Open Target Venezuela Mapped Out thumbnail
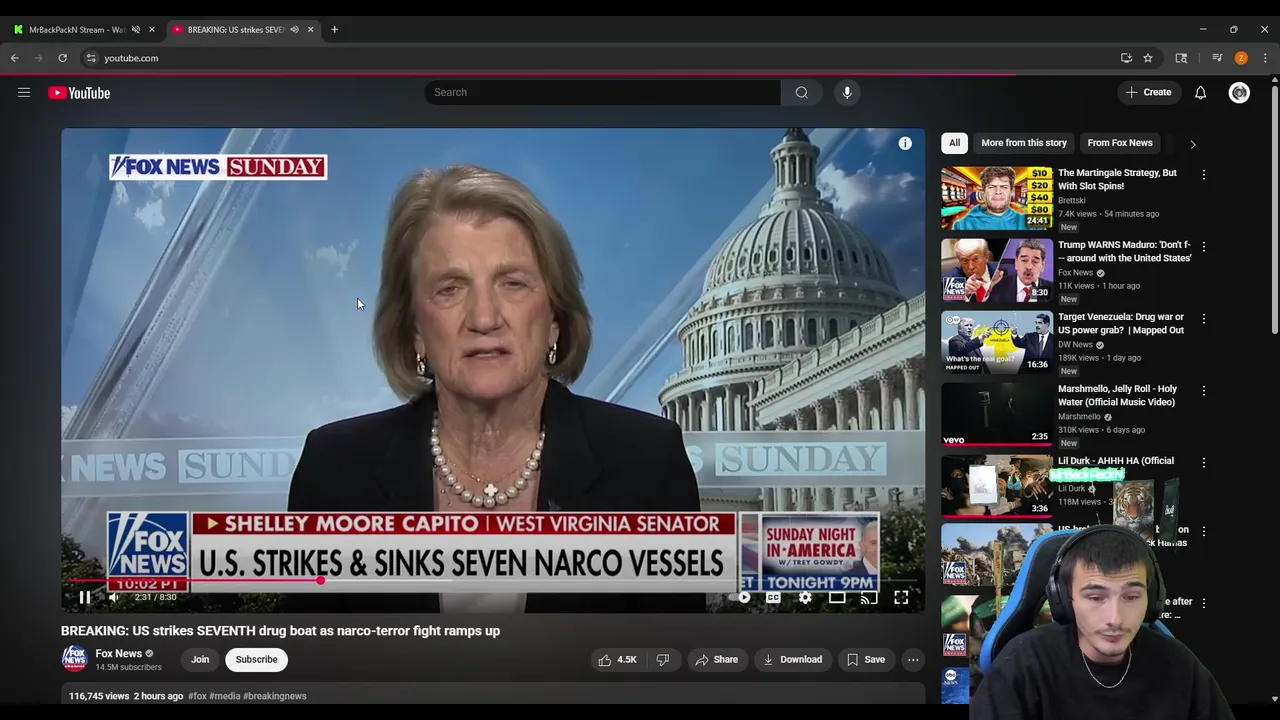1280x720 pixels. point(997,342)
